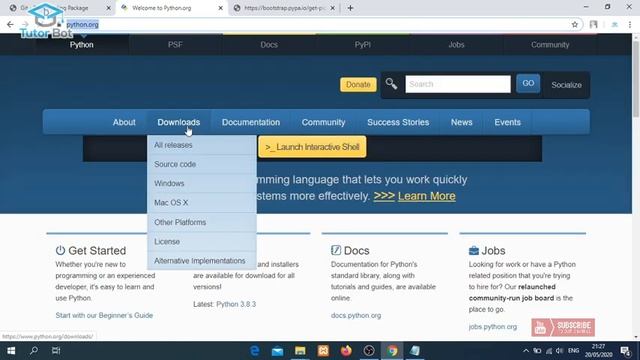Open the Community menu in main navigation
This screenshot has height=360, width=640.
click(x=323, y=122)
